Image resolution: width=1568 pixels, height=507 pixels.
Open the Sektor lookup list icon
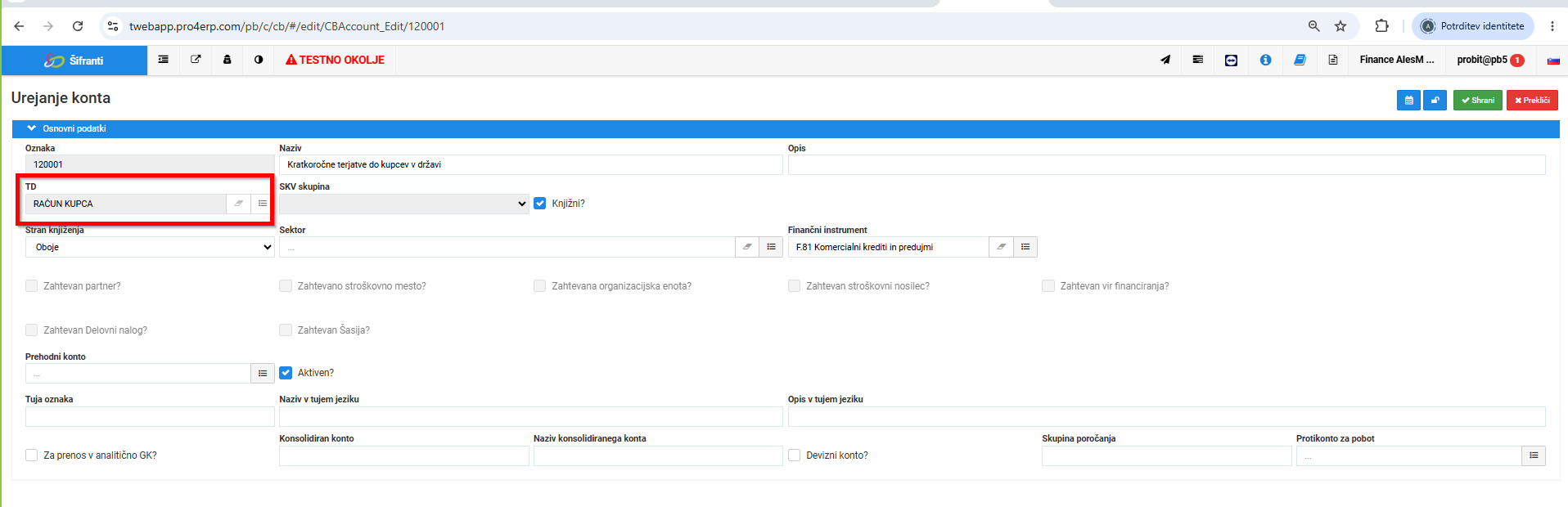click(x=771, y=247)
